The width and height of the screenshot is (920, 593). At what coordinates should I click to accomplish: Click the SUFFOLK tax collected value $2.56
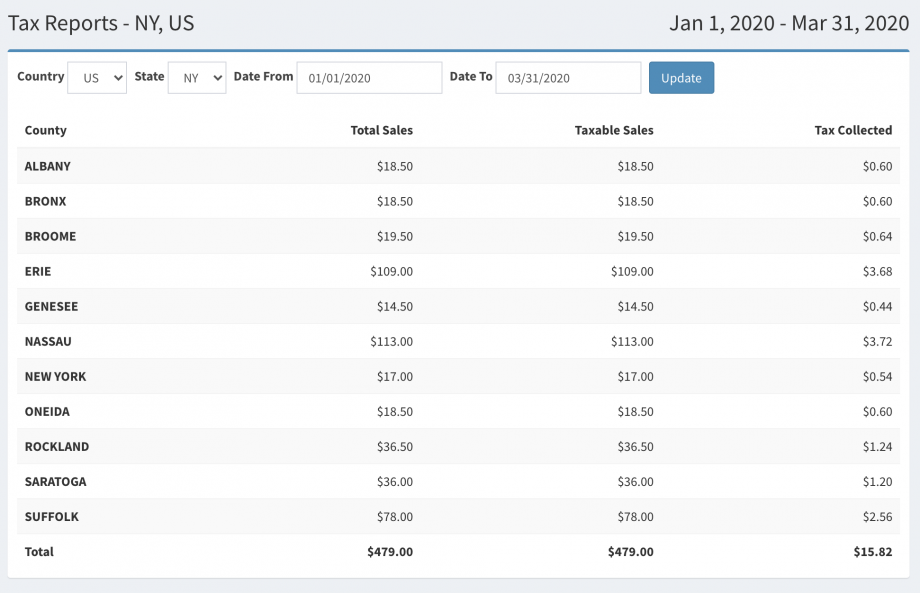[877, 517]
